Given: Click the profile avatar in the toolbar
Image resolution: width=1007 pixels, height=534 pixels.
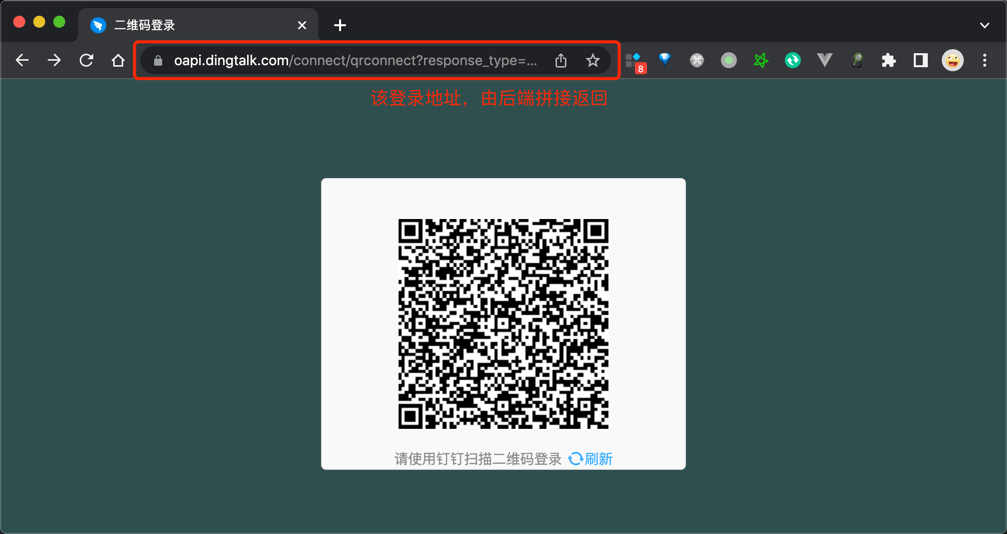Looking at the screenshot, I should pos(953,61).
